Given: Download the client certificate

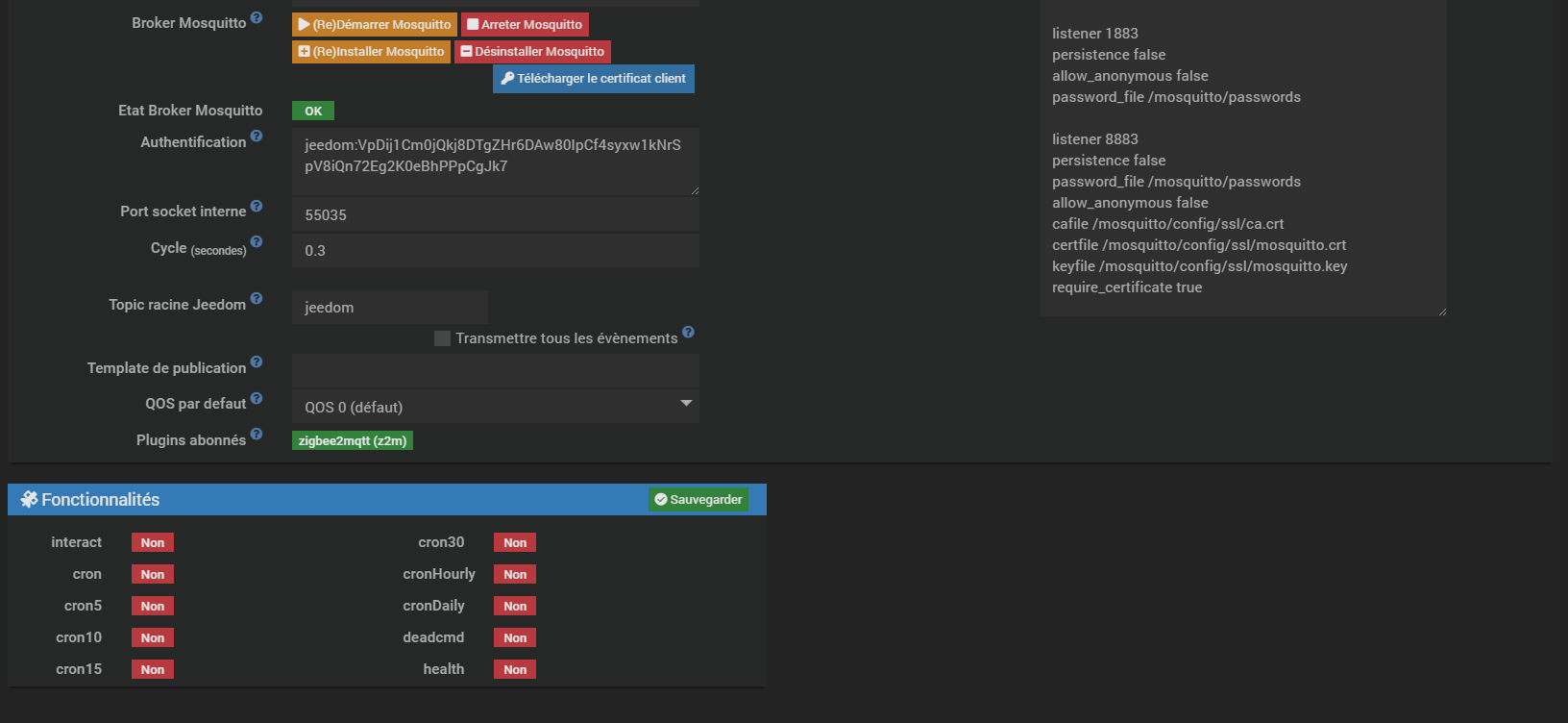Looking at the screenshot, I should point(594,79).
